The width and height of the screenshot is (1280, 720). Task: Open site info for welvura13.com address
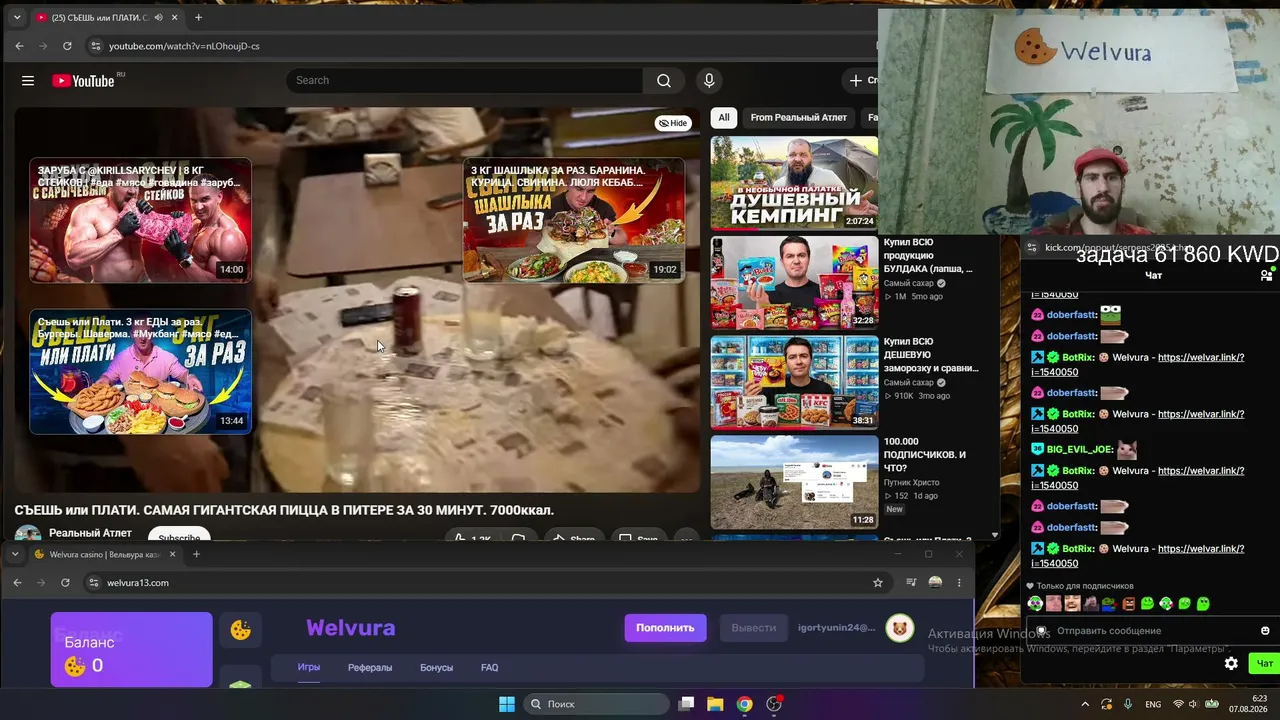click(x=93, y=583)
